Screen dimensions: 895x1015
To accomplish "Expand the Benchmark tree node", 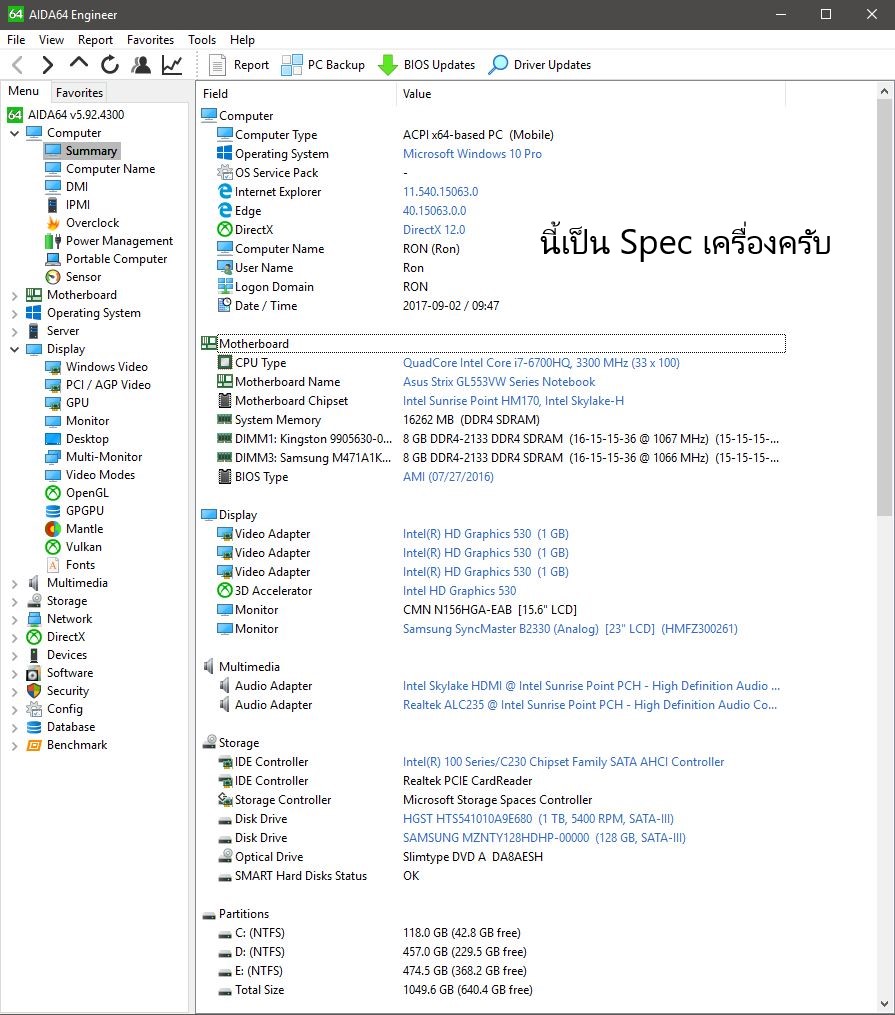I will pos(14,746).
